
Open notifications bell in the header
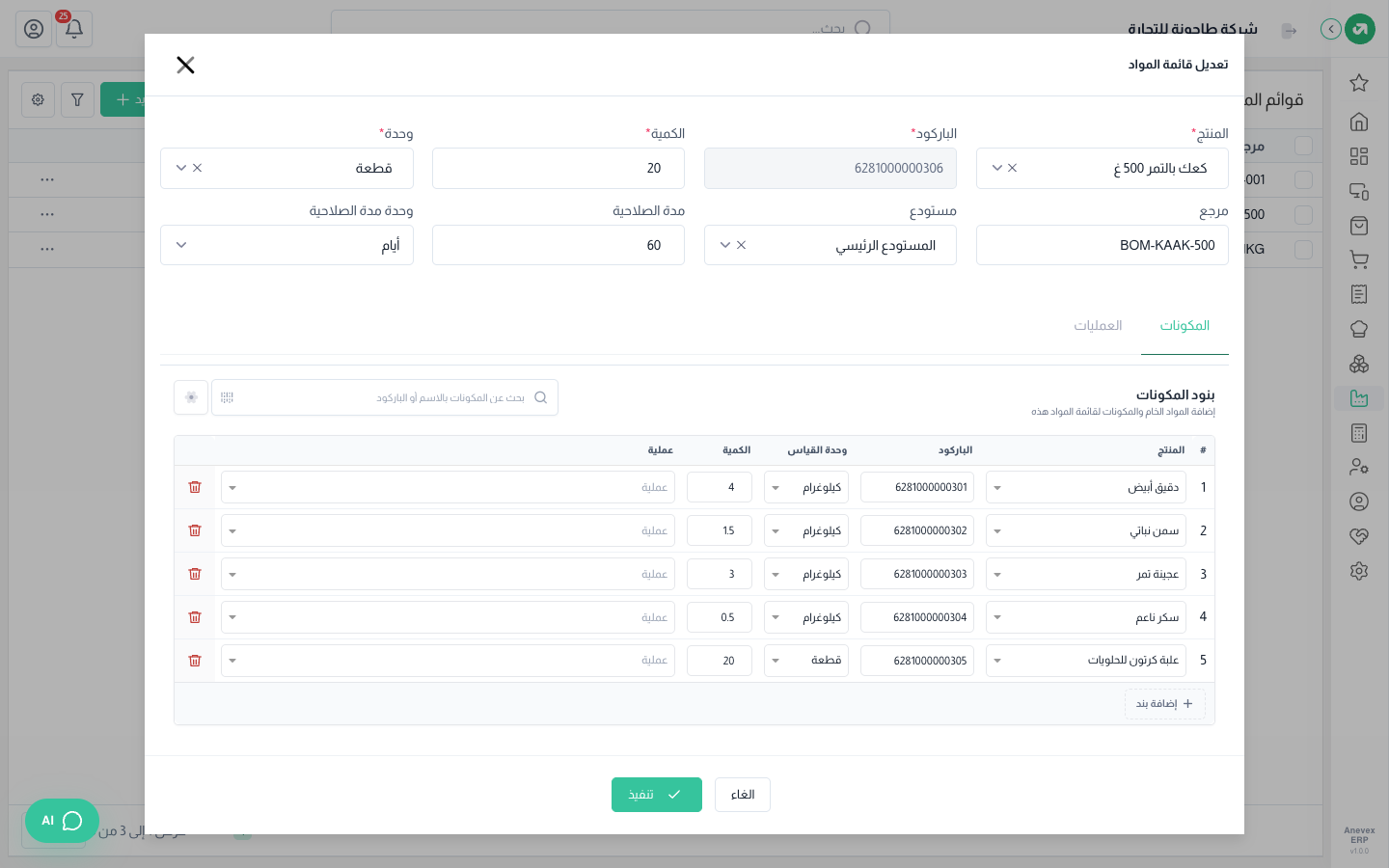tap(73, 29)
